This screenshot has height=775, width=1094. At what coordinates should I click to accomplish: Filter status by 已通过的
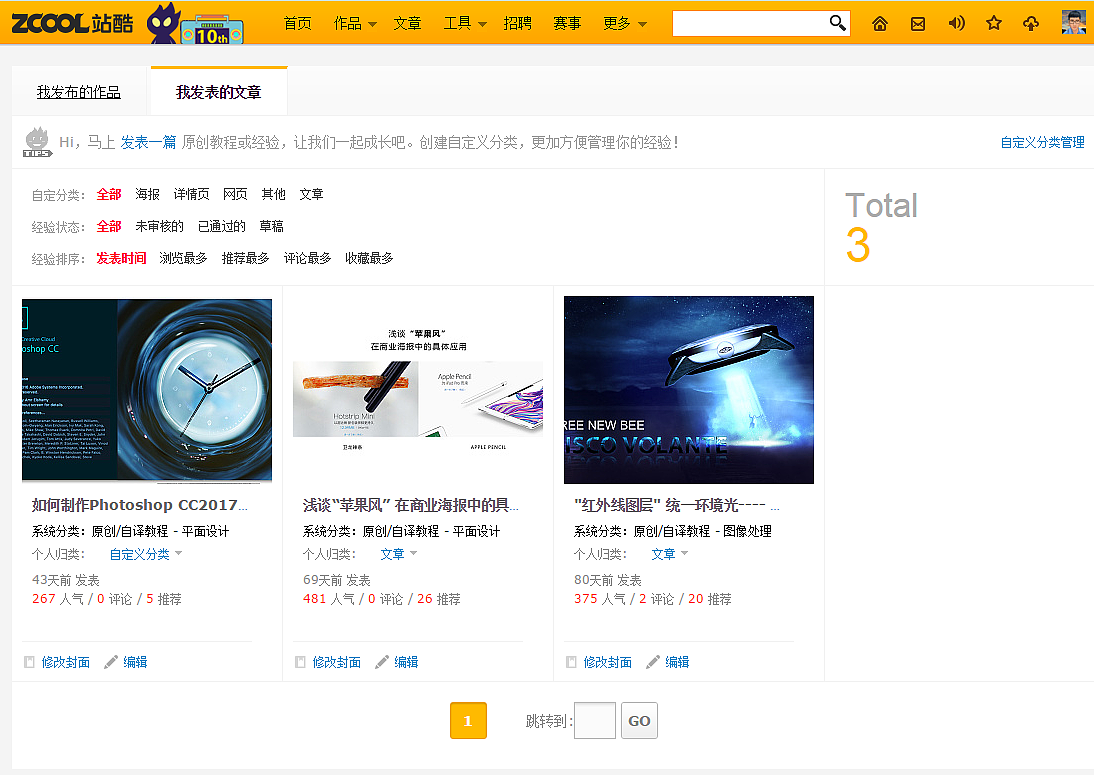tap(222, 226)
